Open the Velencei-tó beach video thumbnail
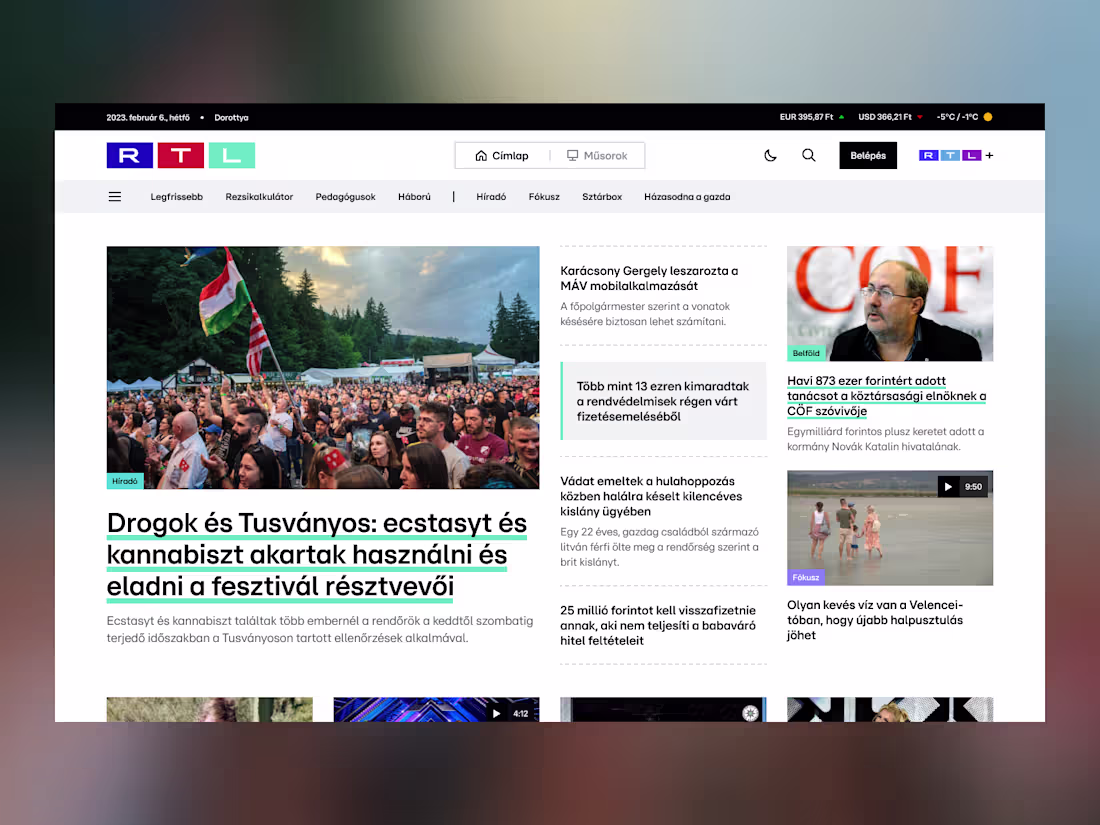Viewport: 1100px width, 825px height. tap(890, 528)
